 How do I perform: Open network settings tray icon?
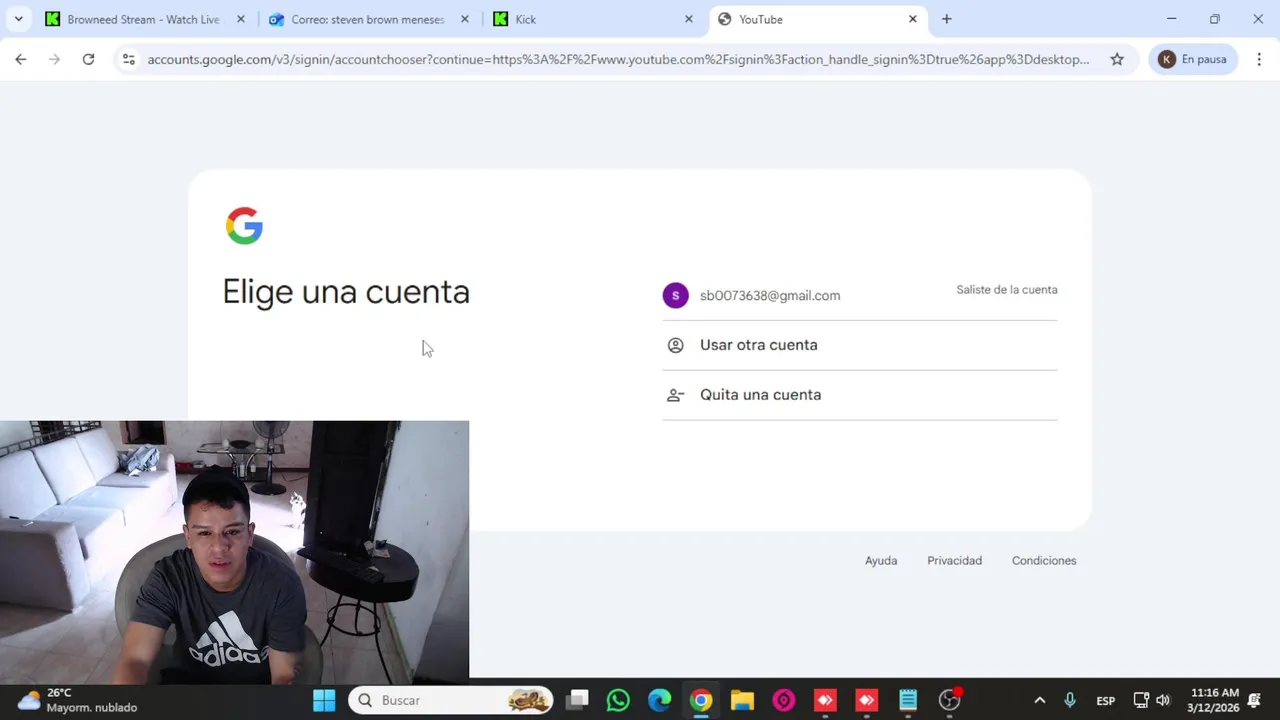(x=1141, y=700)
